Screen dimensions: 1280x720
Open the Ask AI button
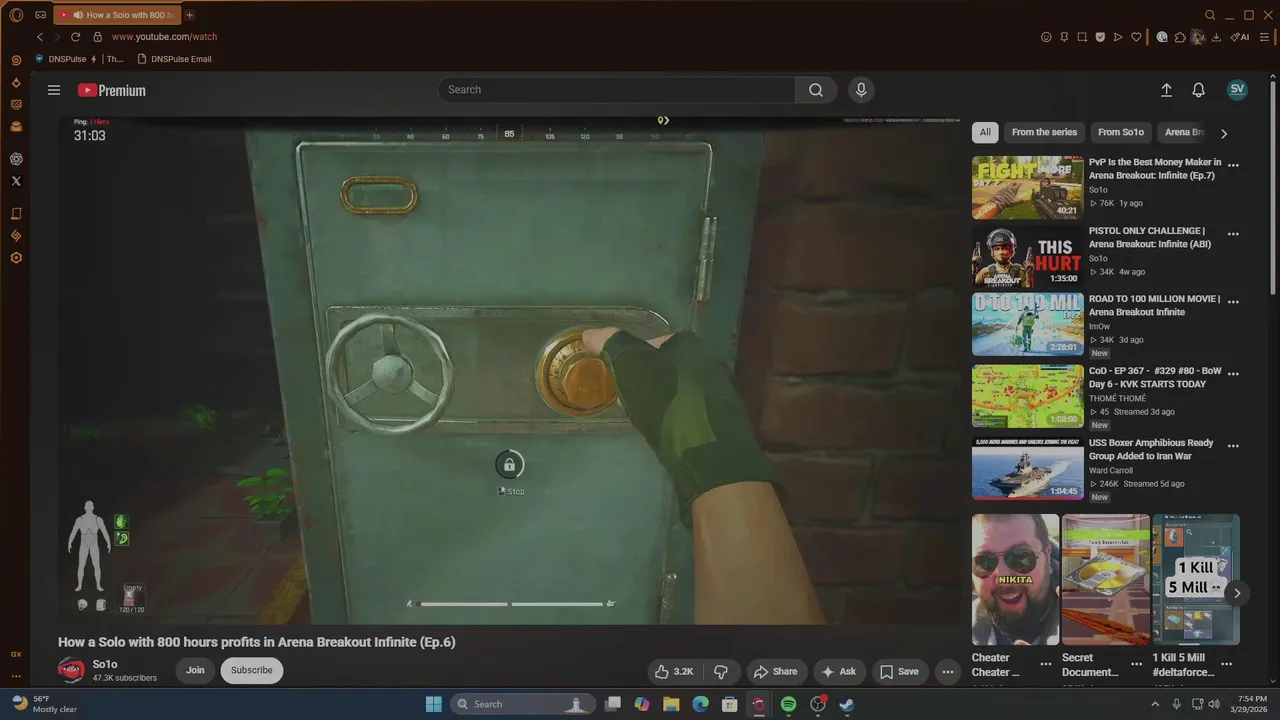pos(839,672)
